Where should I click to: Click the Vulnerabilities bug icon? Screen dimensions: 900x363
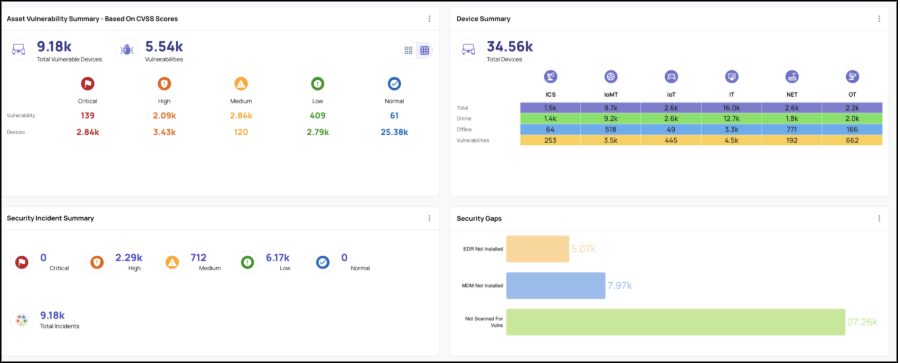tap(126, 49)
